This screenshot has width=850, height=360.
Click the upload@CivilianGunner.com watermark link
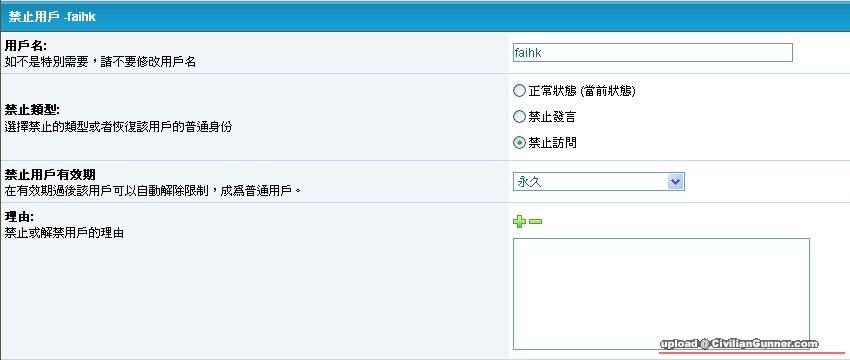pos(739,344)
